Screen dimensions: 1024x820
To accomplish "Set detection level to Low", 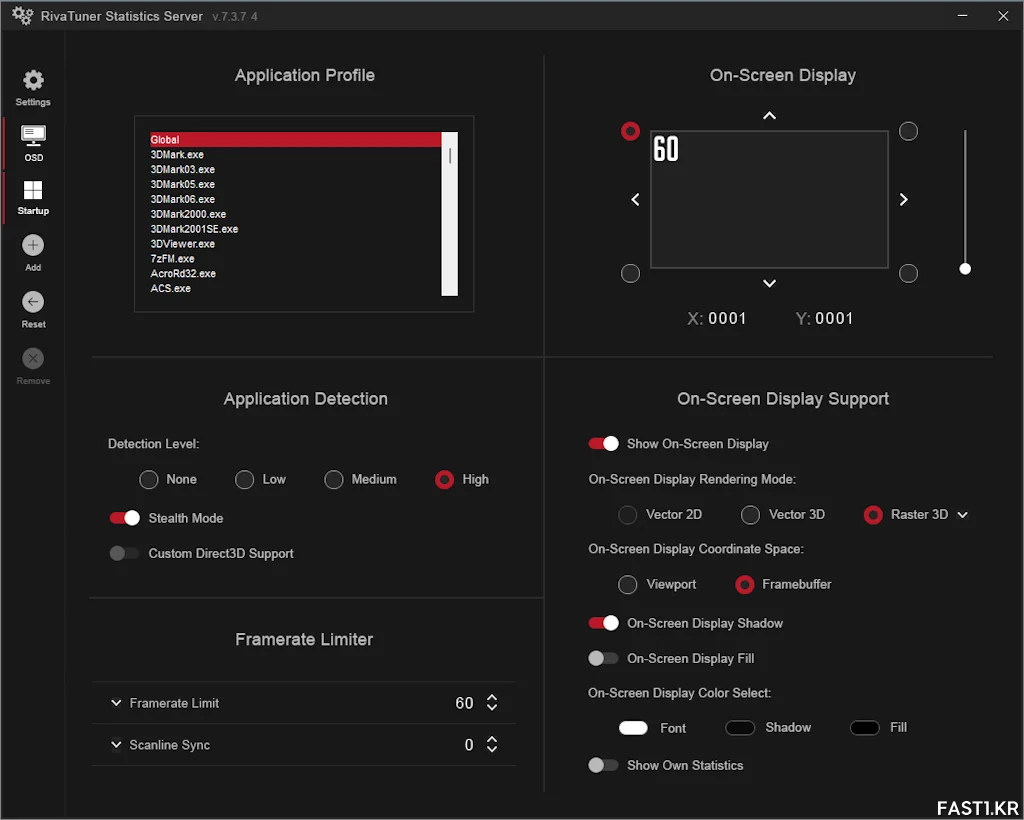I will click(x=244, y=480).
